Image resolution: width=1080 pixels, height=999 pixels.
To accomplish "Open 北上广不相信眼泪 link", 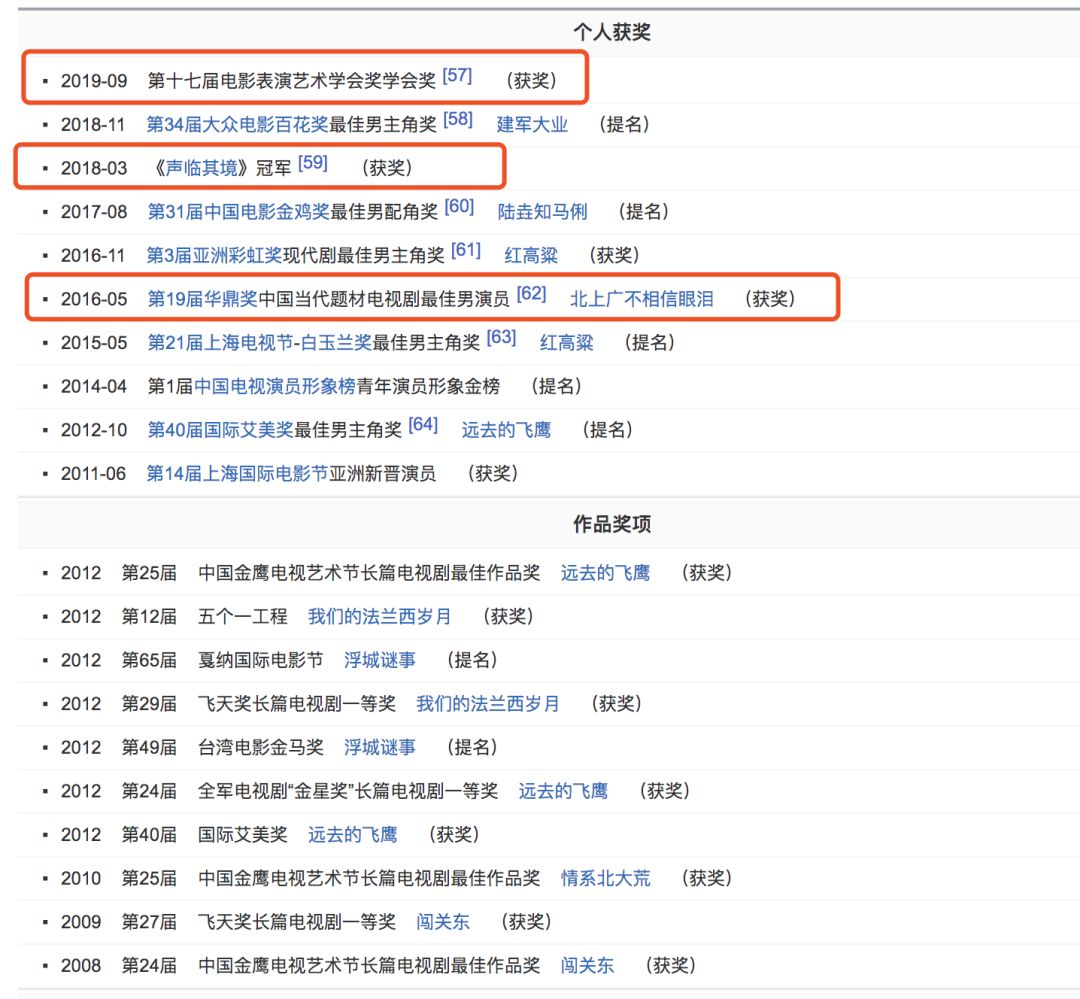I will (641, 299).
